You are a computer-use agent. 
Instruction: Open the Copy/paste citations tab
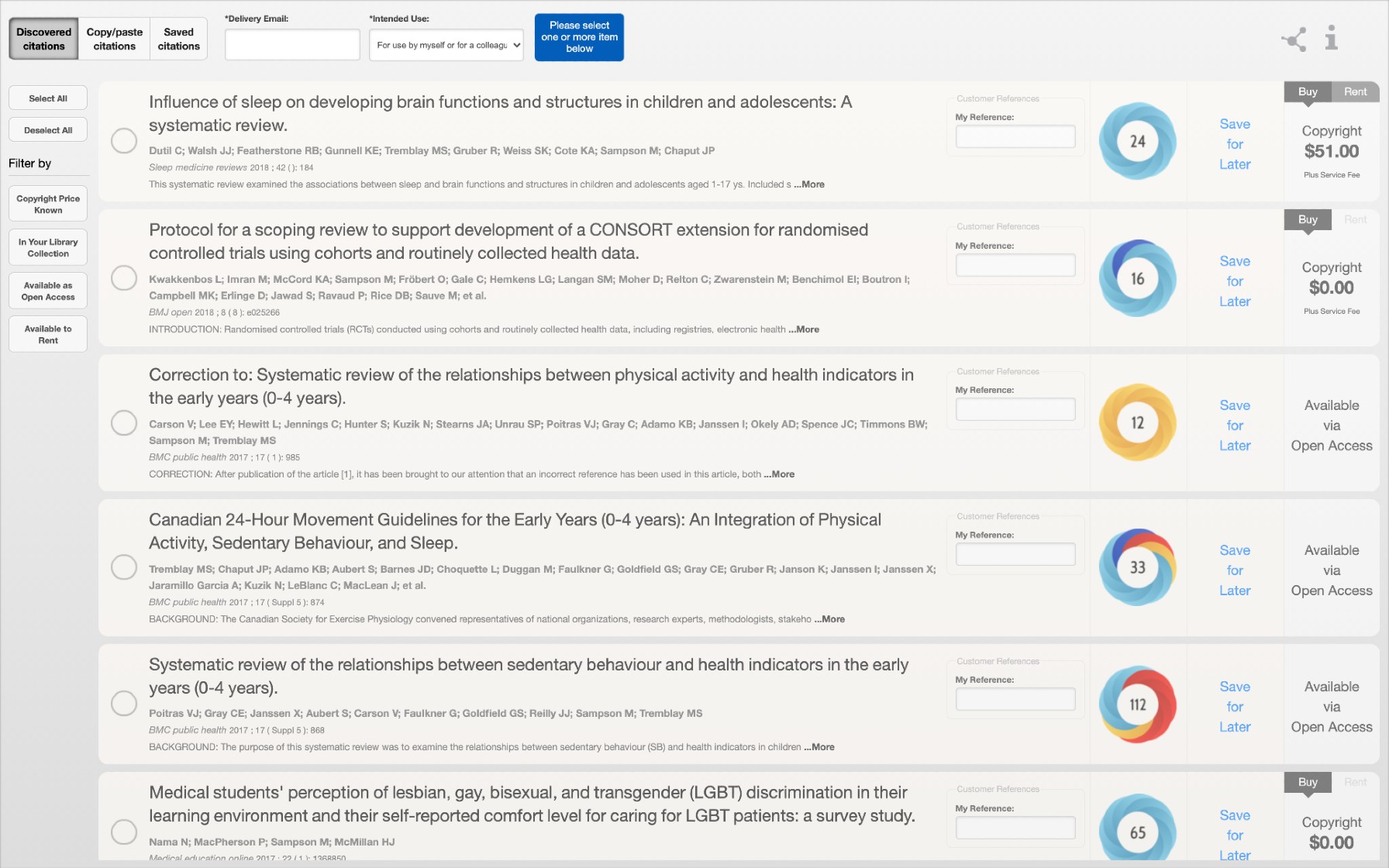pyautogui.click(x=113, y=38)
